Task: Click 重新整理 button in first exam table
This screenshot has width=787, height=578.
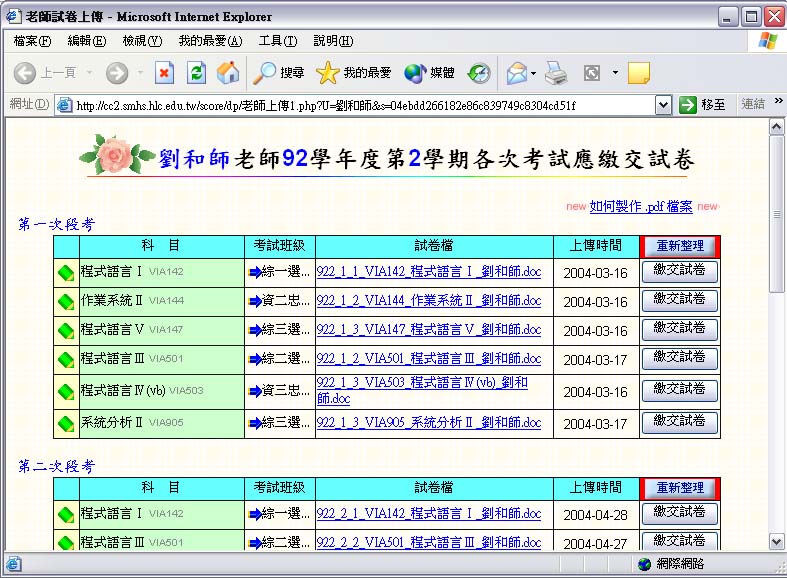Action: tap(680, 246)
